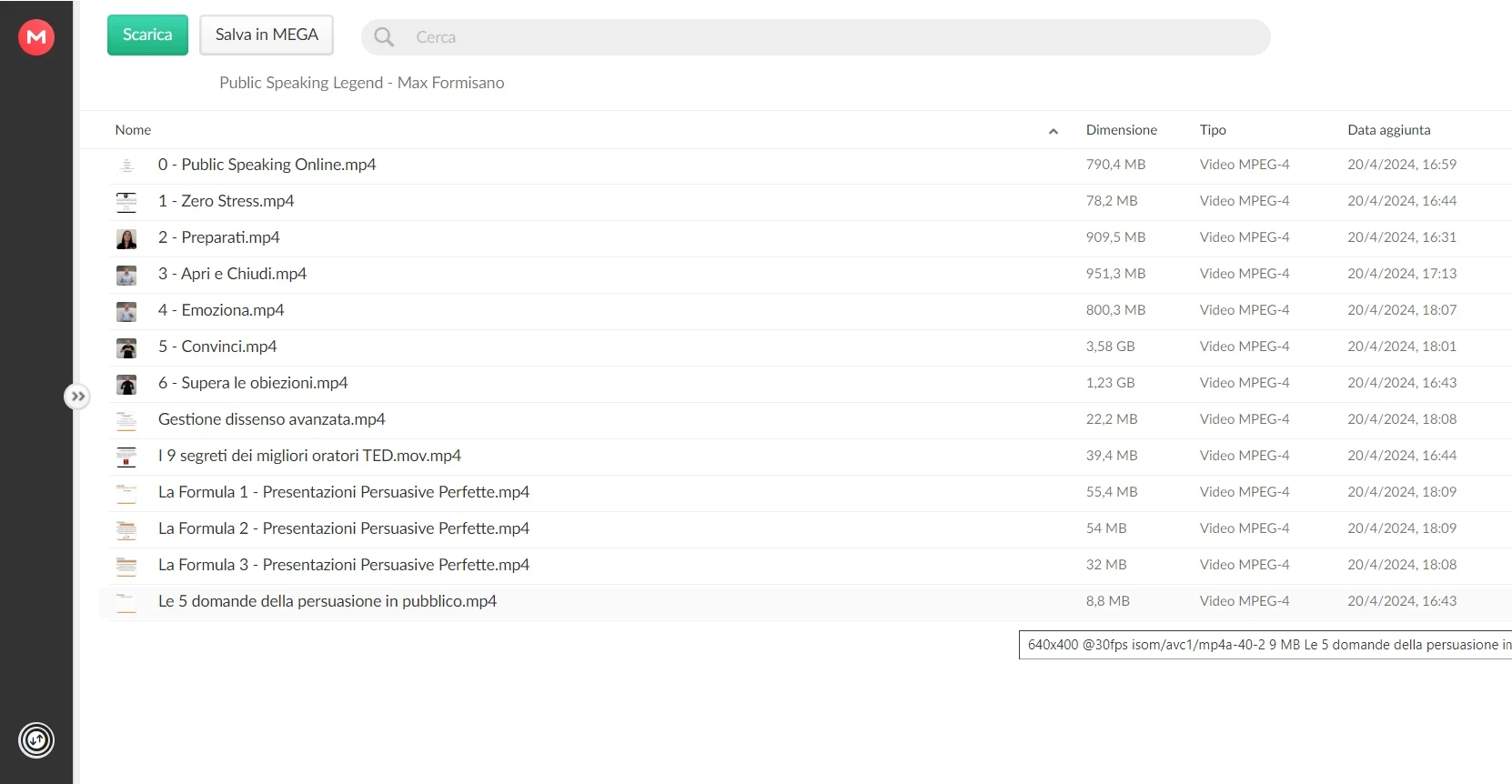Open the Public Speaking Legend folder breadcrumb

click(x=361, y=83)
